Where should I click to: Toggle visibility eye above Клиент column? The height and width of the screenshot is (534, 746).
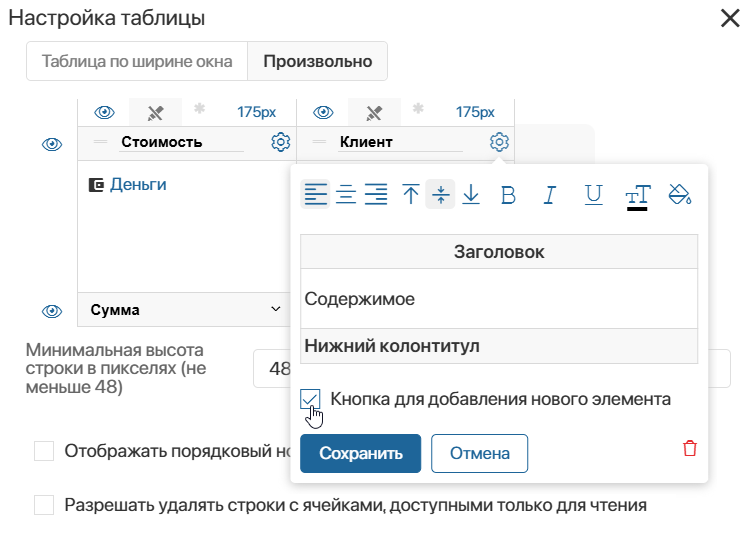pyautogui.click(x=323, y=112)
